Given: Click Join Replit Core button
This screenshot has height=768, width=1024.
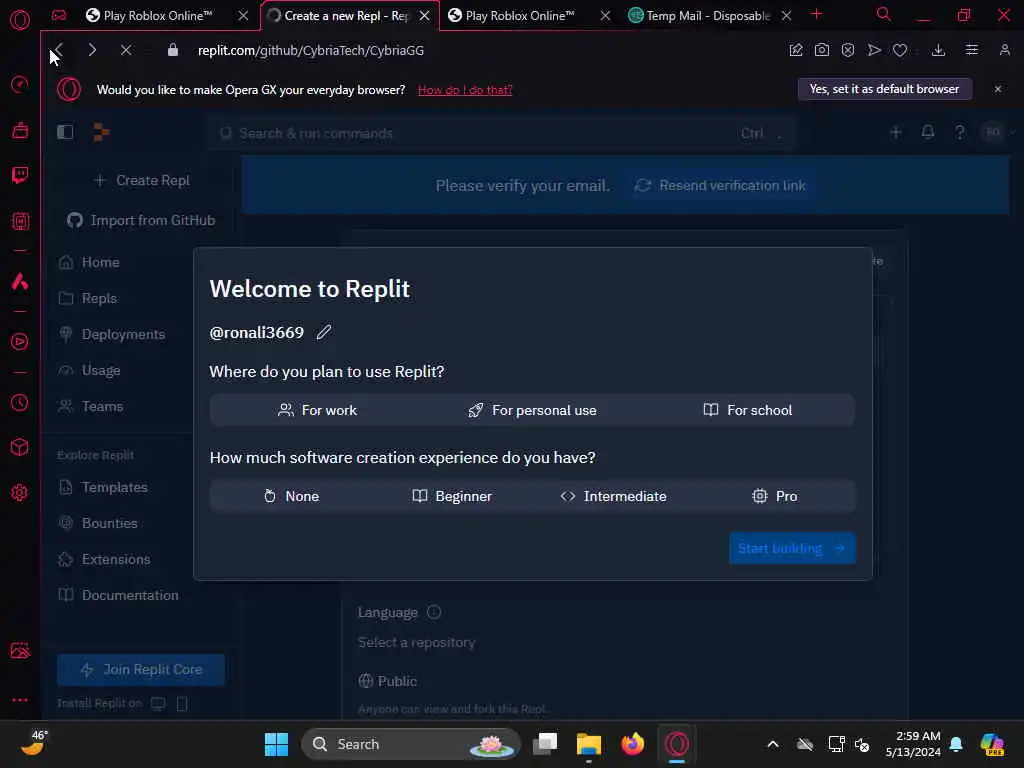Looking at the screenshot, I should click(x=141, y=670).
